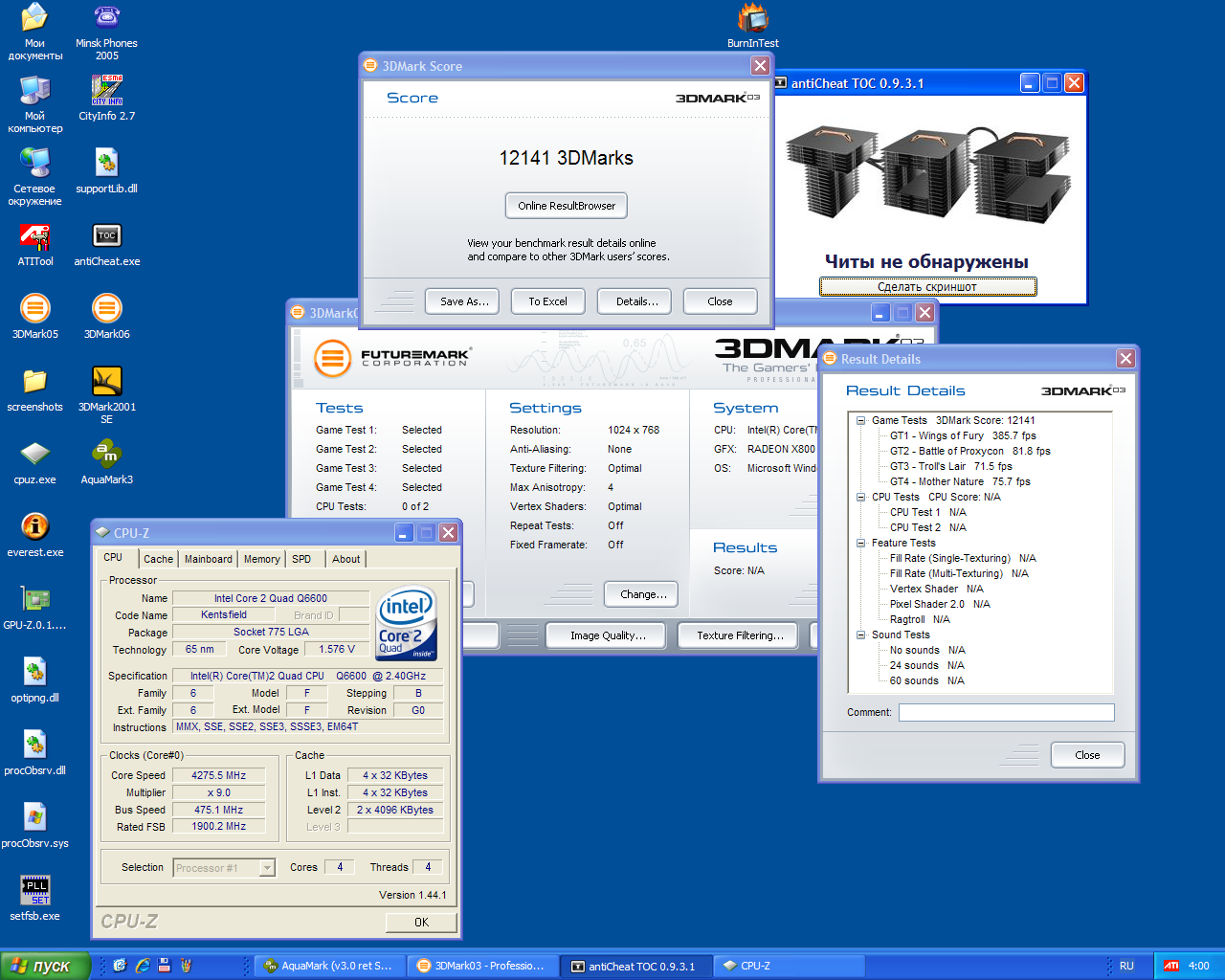The width and height of the screenshot is (1225, 980).
Task: Click the 60 sounds tree row
Action: 926,680
